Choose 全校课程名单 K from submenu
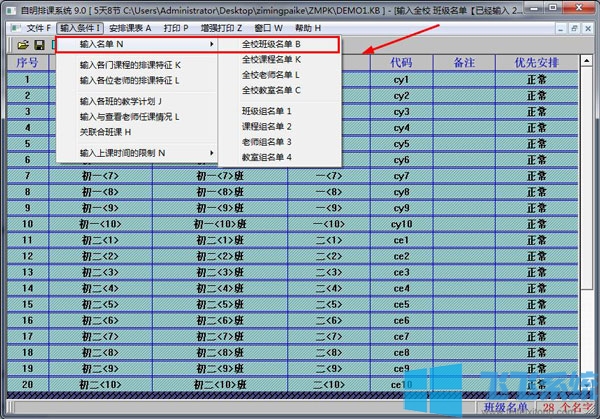Viewport: 600px width, 419px height. tap(279, 60)
